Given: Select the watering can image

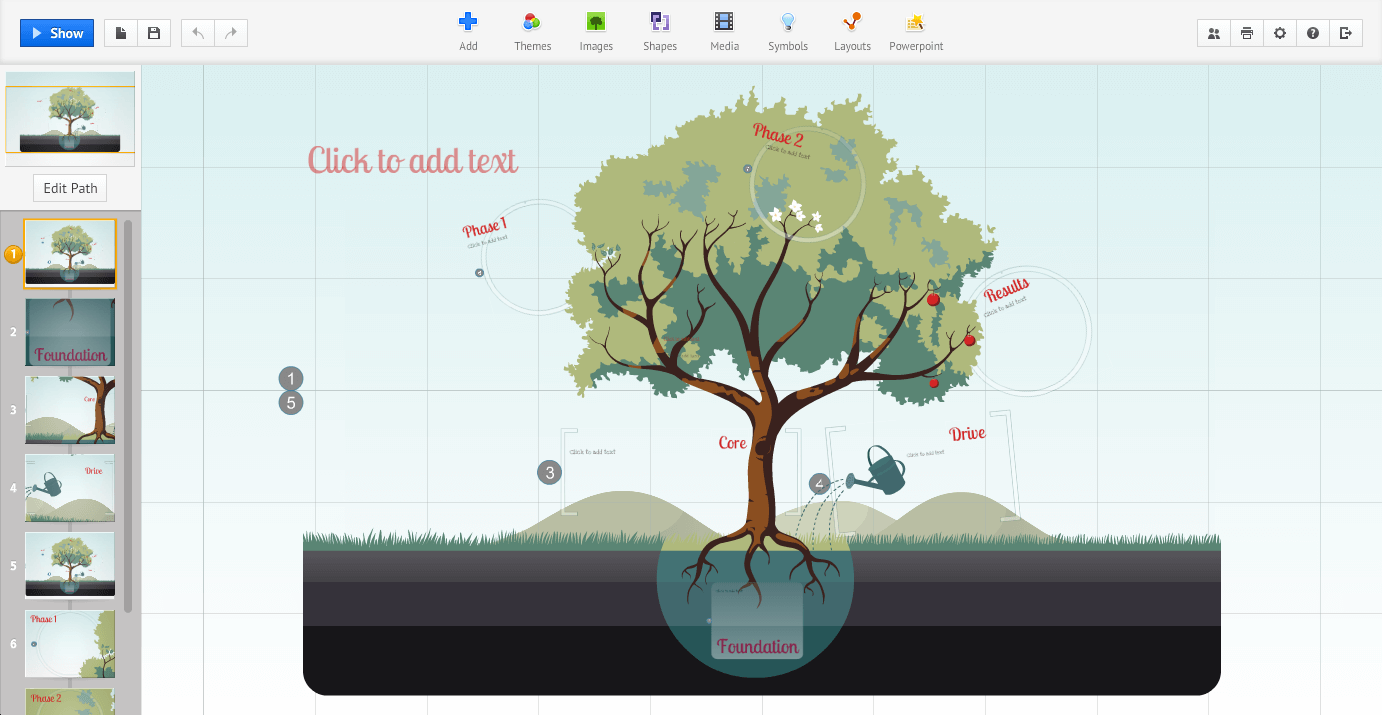Looking at the screenshot, I should tap(879, 470).
